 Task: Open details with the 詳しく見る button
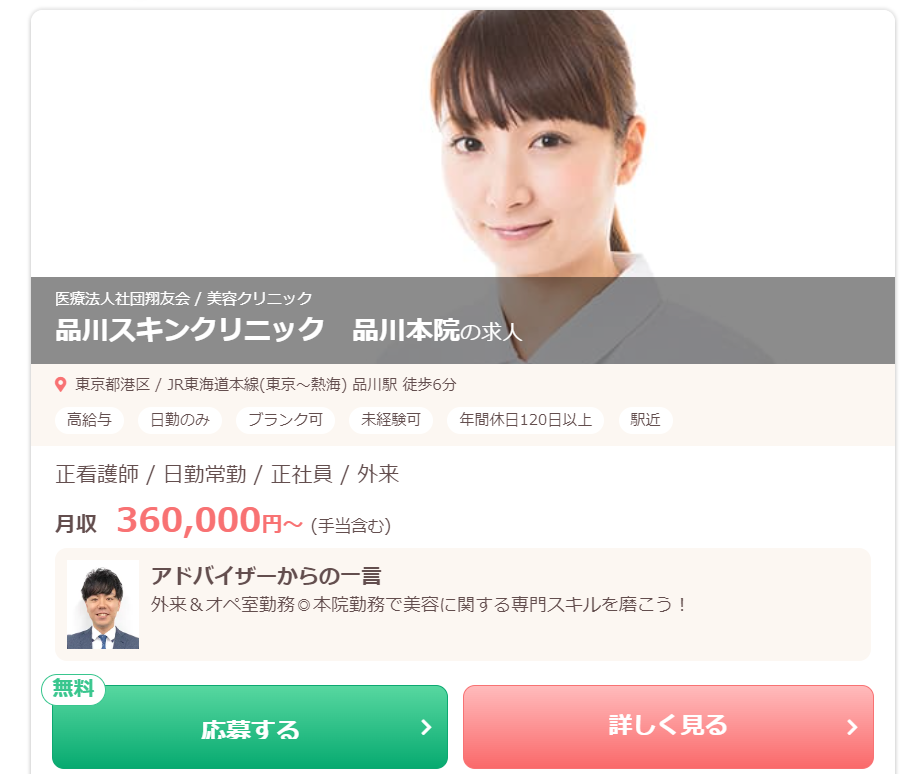(668, 727)
